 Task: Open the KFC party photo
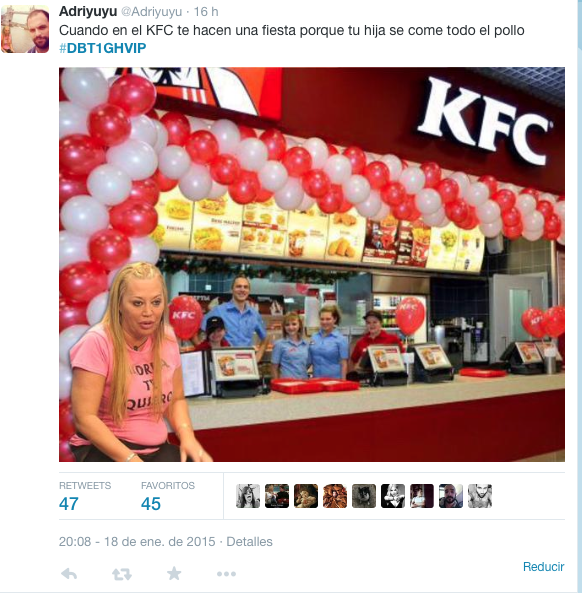click(312, 264)
